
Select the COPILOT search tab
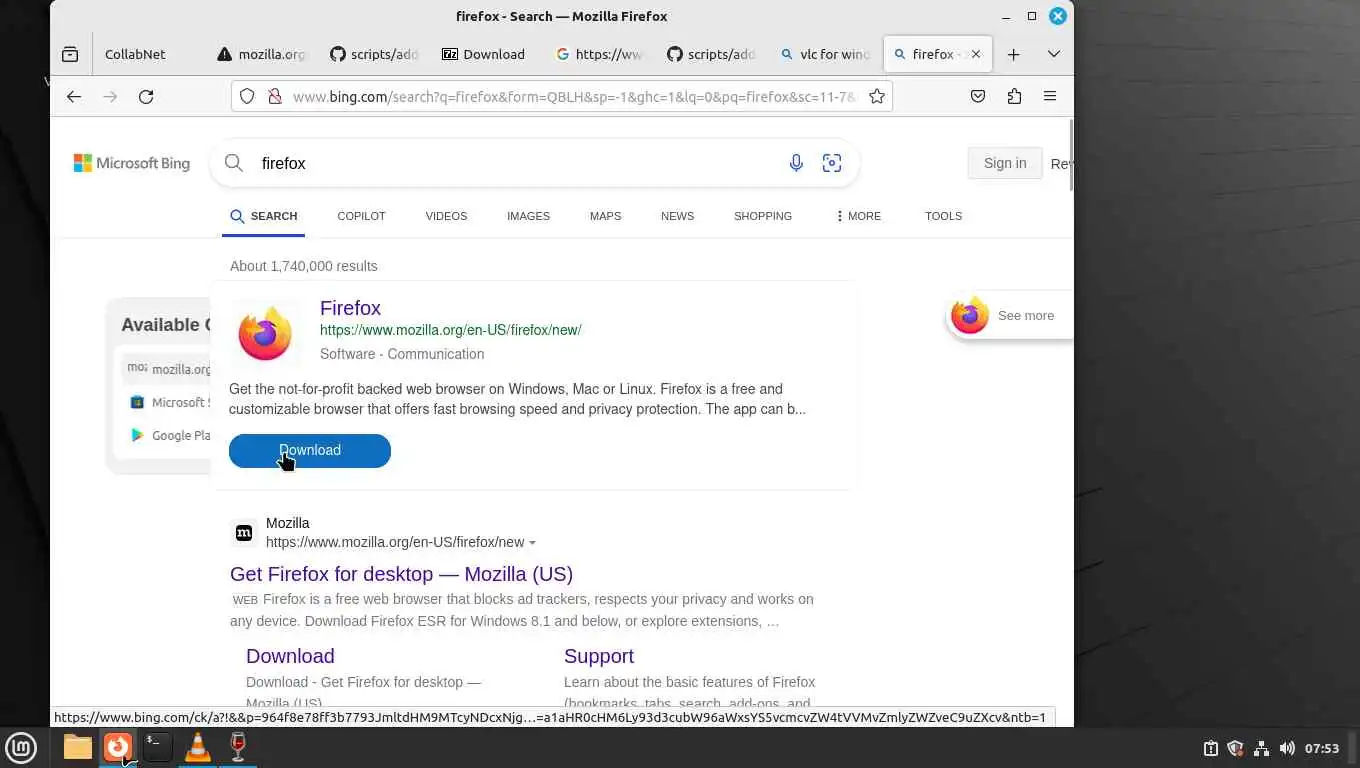[361, 216]
